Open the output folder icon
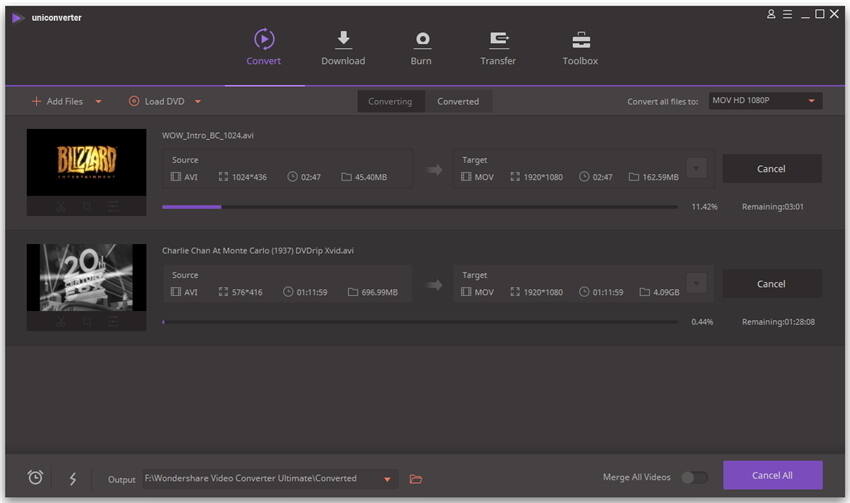Image resolution: width=850 pixels, height=503 pixels. [416, 479]
